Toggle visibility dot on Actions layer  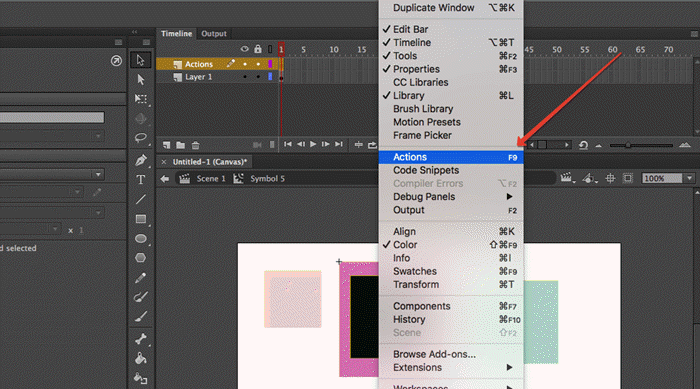point(245,64)
